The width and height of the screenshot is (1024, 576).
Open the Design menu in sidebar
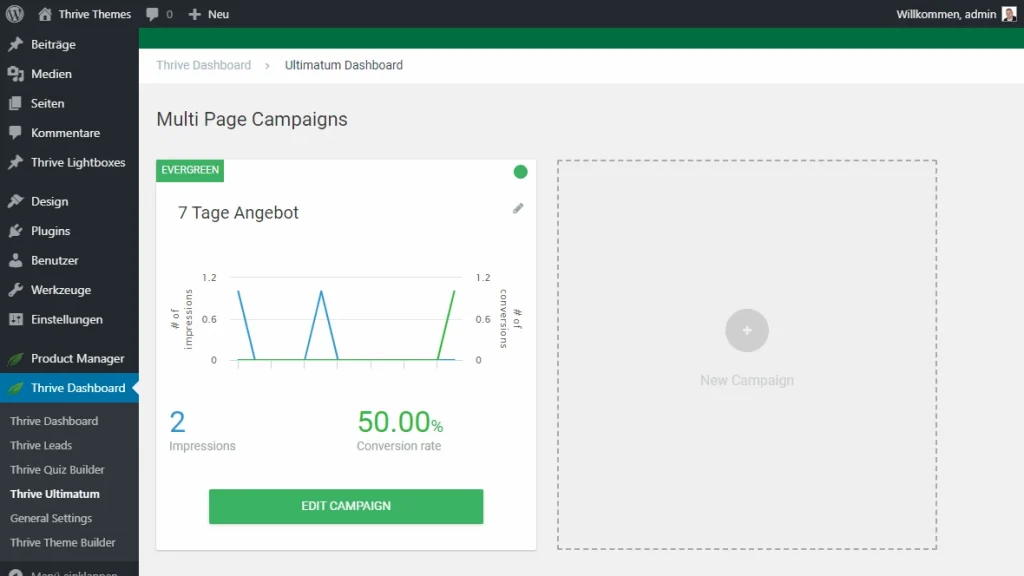click(x=49, y=201)
